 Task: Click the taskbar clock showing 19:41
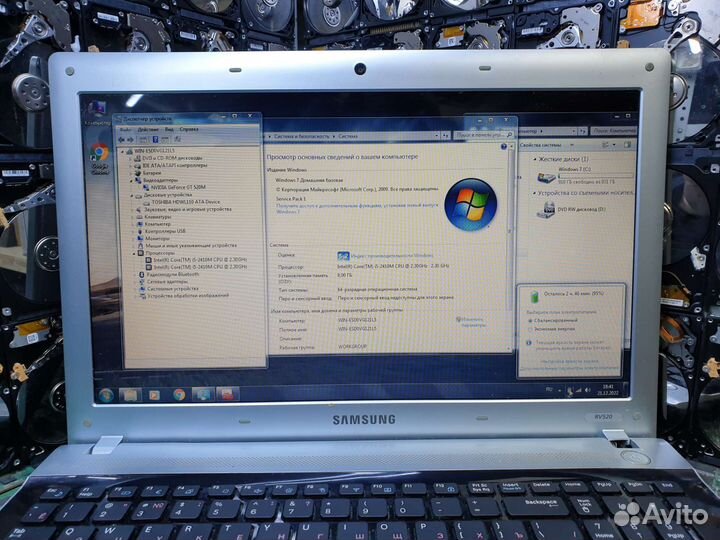click(x=608, y=390)
